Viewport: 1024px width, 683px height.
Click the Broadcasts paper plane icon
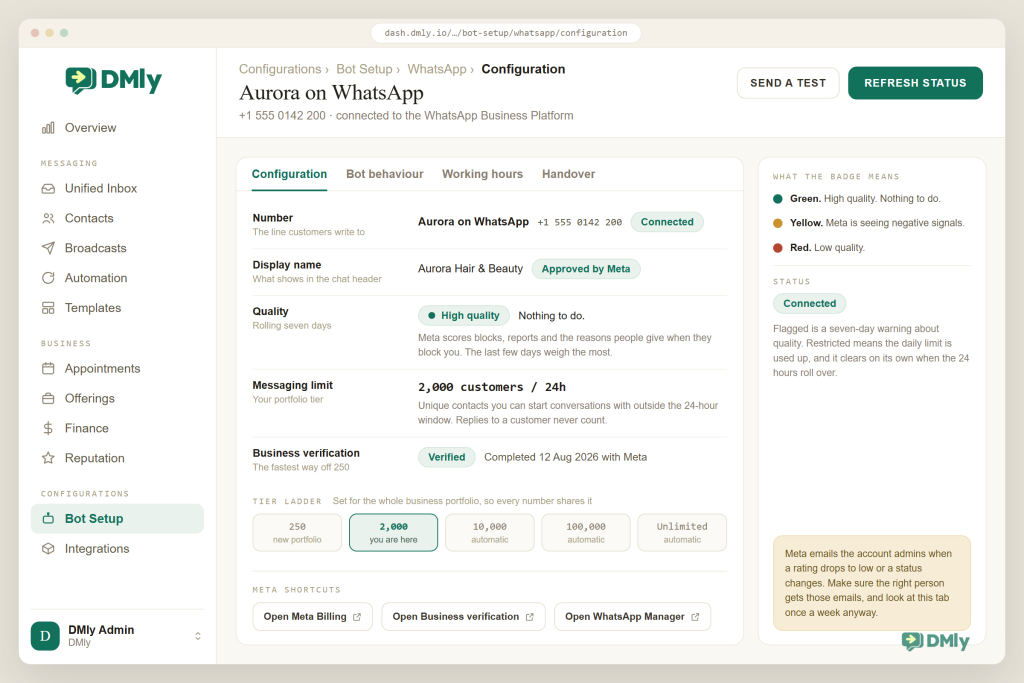48,248
